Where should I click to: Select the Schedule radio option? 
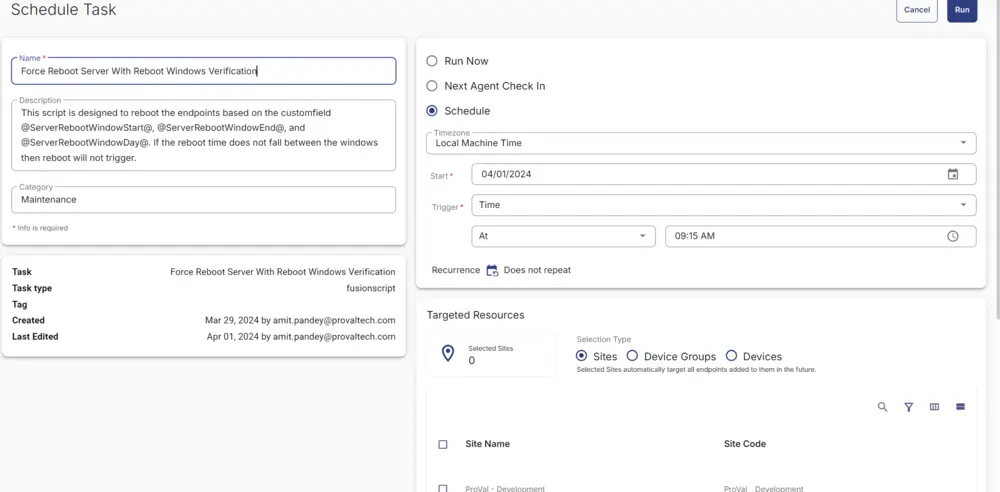tap(432, 111)
